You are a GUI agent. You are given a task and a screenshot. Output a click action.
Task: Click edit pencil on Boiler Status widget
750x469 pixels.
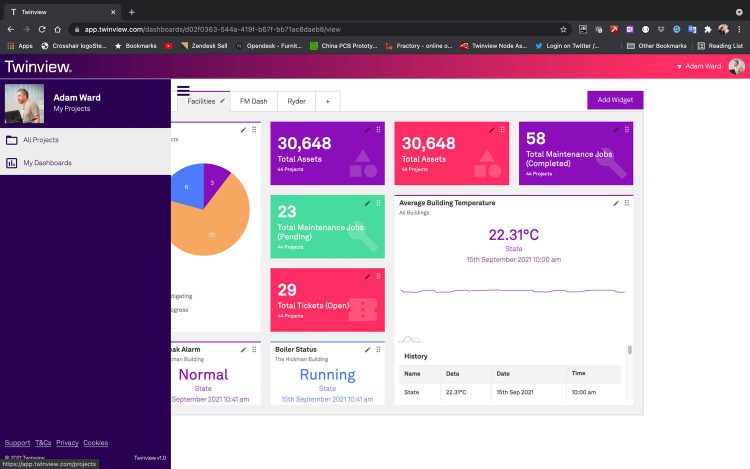tap(368, 349)
